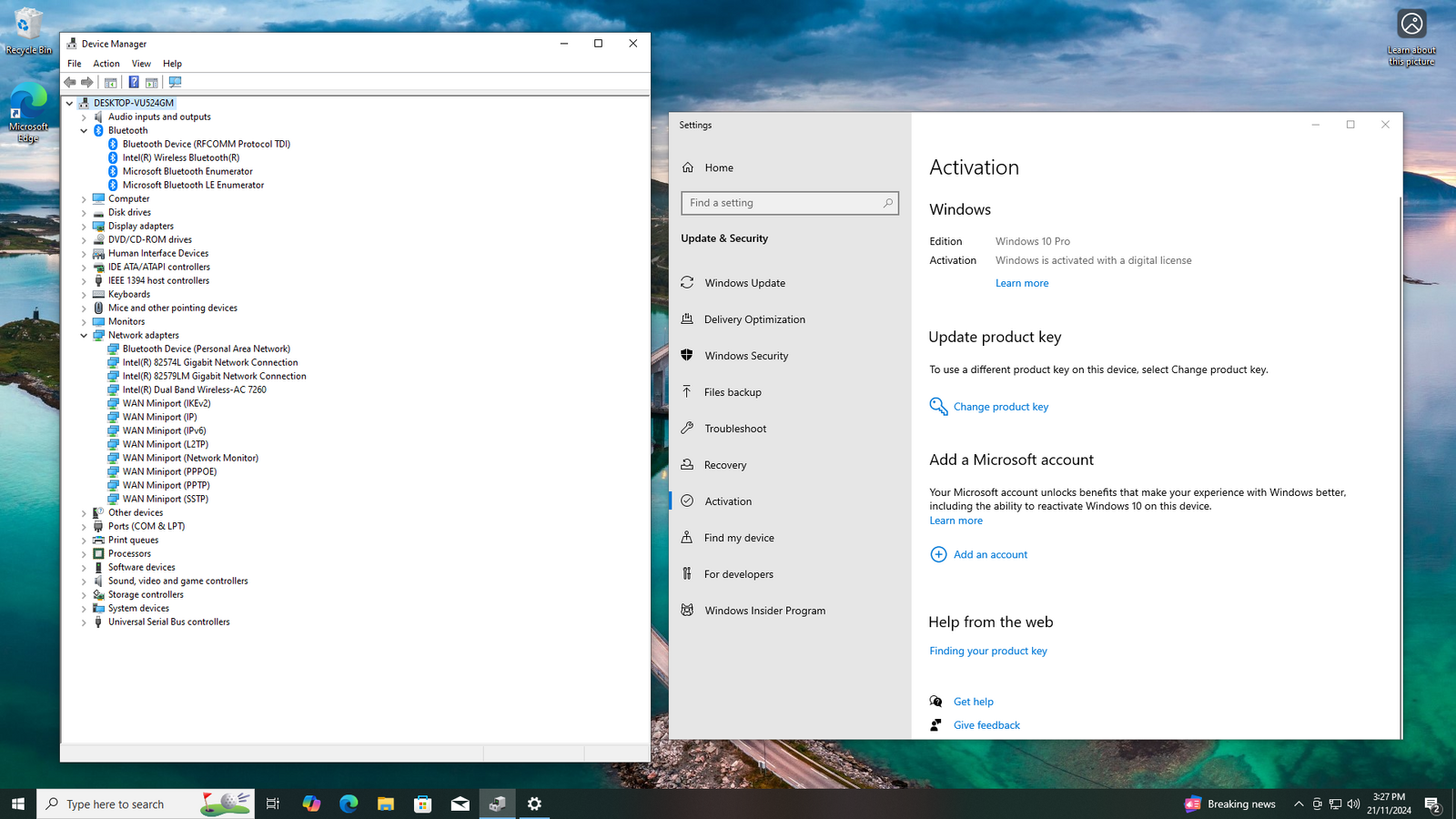This screenshot has height=819, width=1456.
Task: Click the Windows Insider Program icon
Action: [687, 610]
